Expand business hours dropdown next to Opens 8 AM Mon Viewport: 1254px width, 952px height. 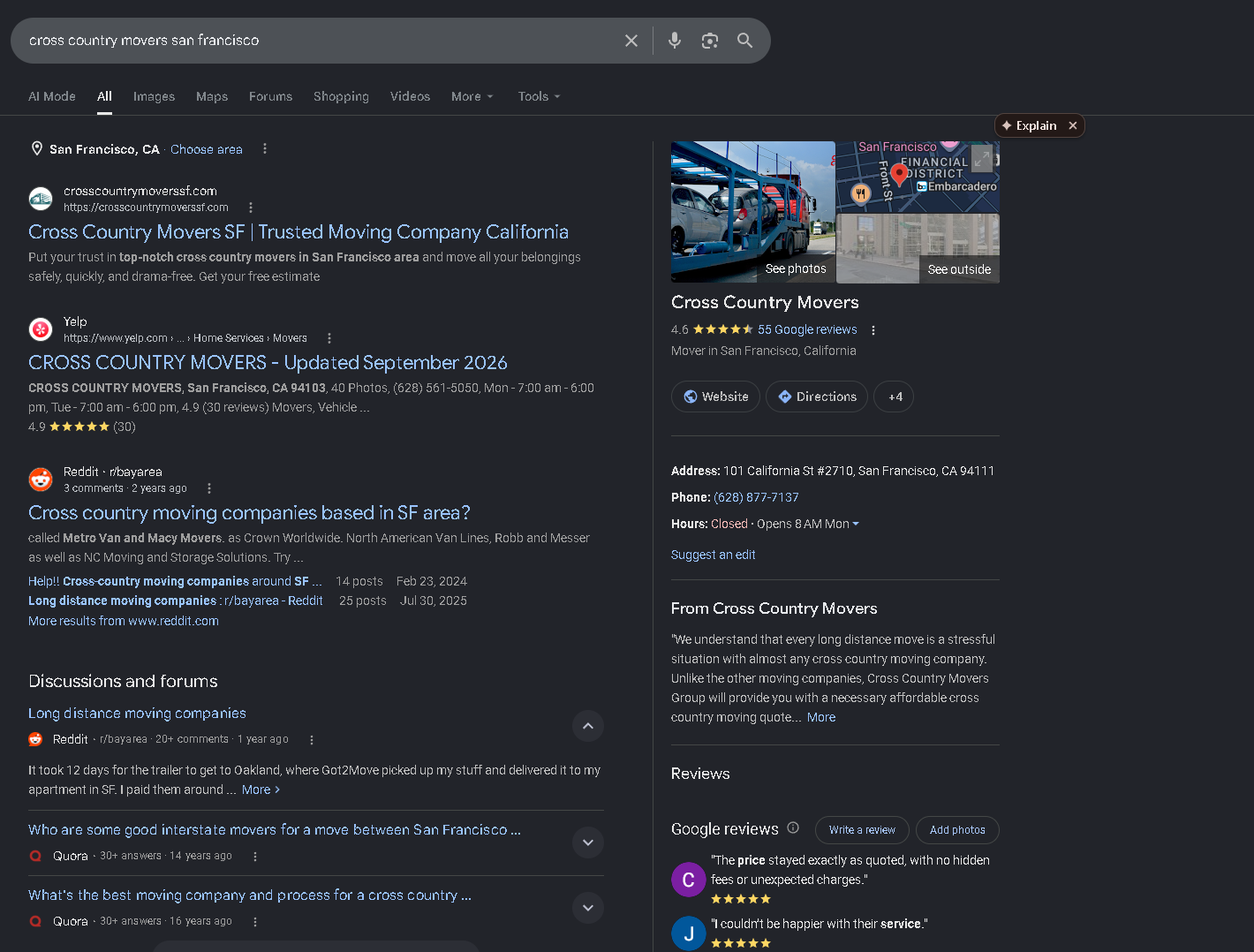point(855,524)
